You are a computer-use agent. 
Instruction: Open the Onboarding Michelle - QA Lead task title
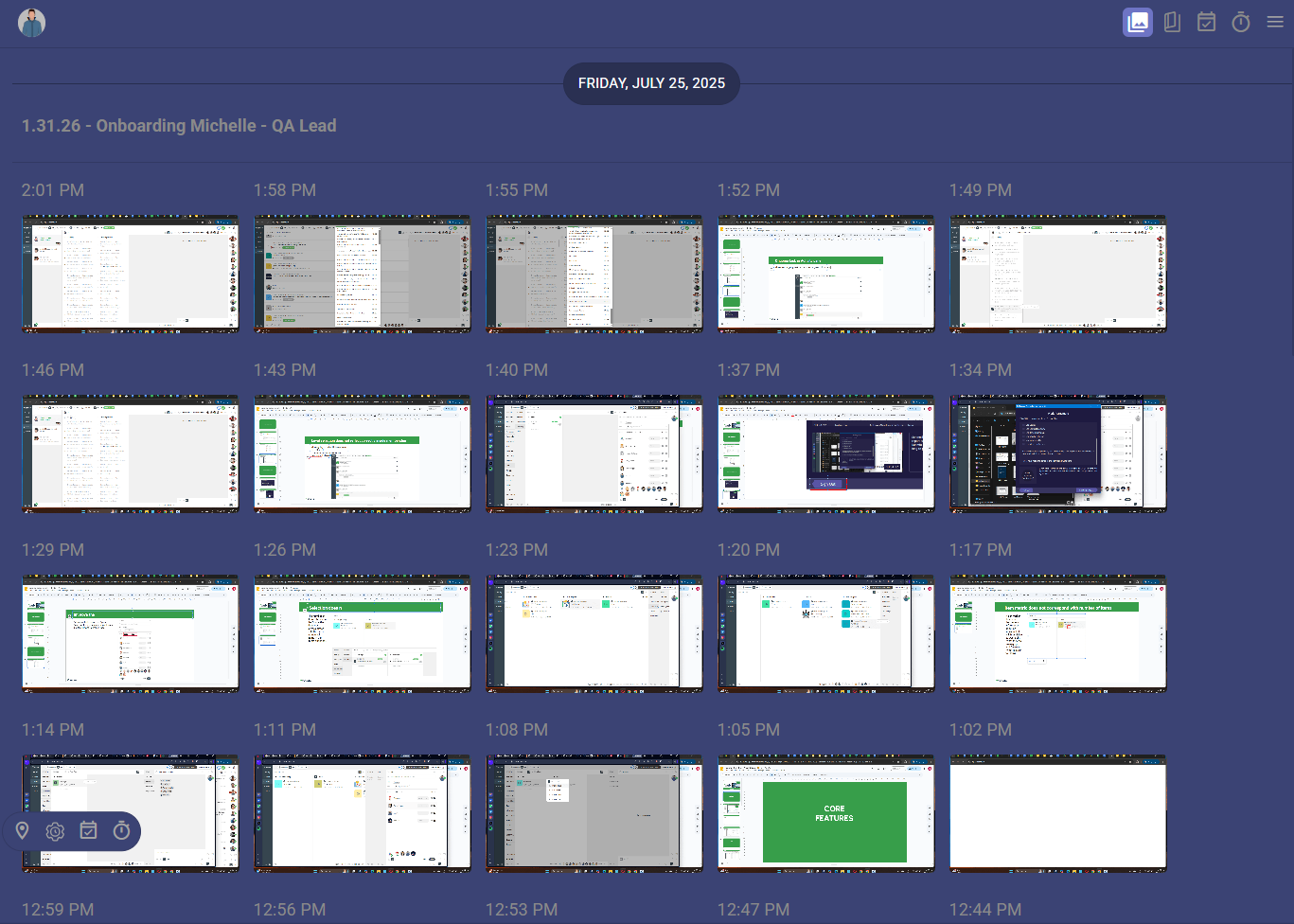(x=179, y=126)
